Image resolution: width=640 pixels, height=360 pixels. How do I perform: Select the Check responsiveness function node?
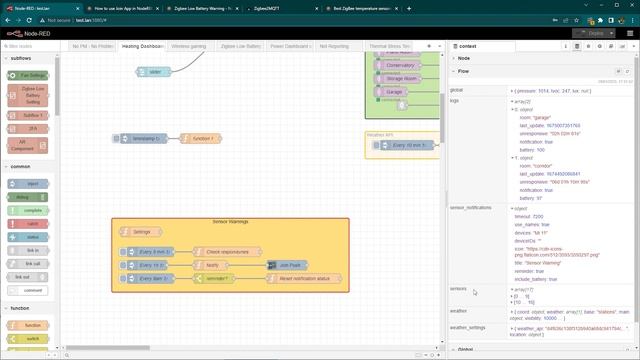227,252
